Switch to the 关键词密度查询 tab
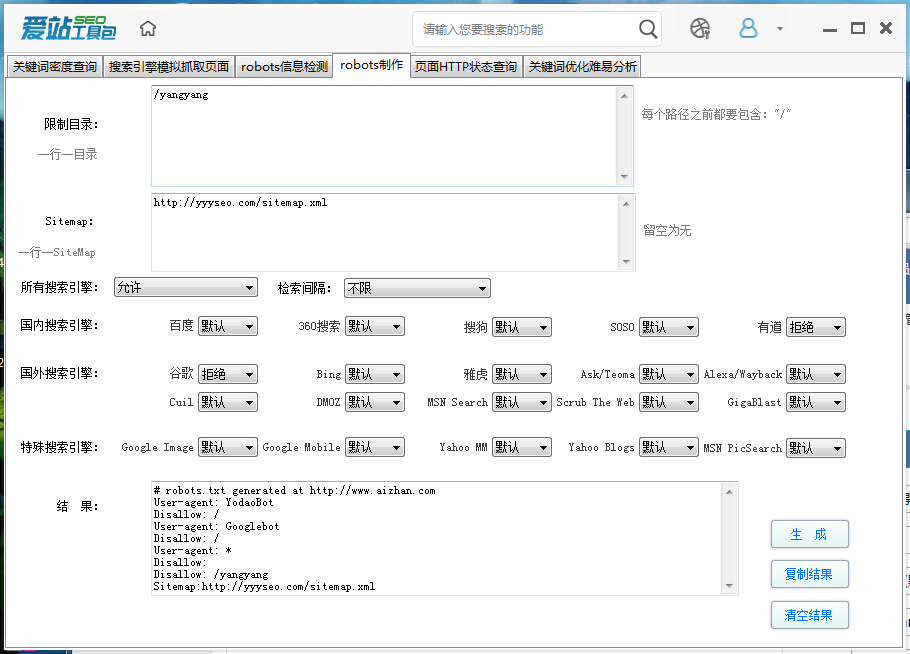The width and height of the screenshot is (910, 654). (x=55, y=67)
